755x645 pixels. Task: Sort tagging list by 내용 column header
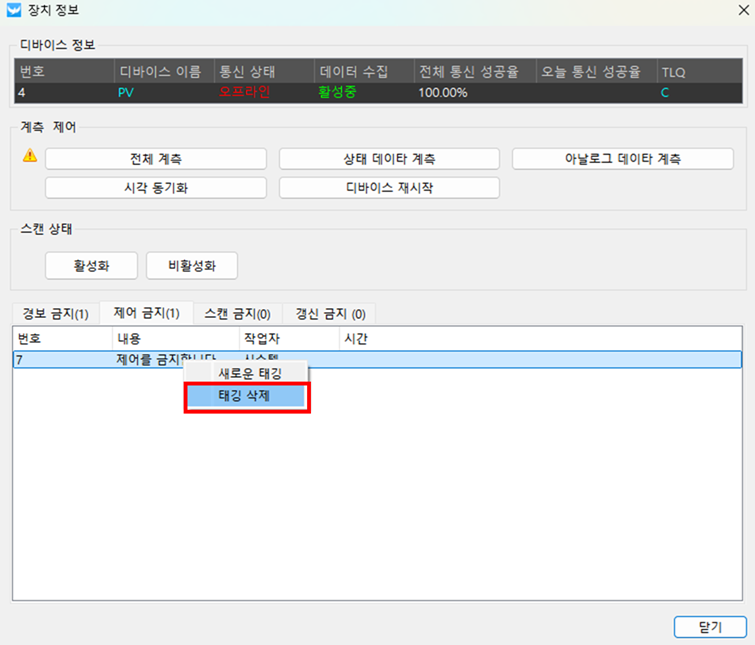[175, 339]
